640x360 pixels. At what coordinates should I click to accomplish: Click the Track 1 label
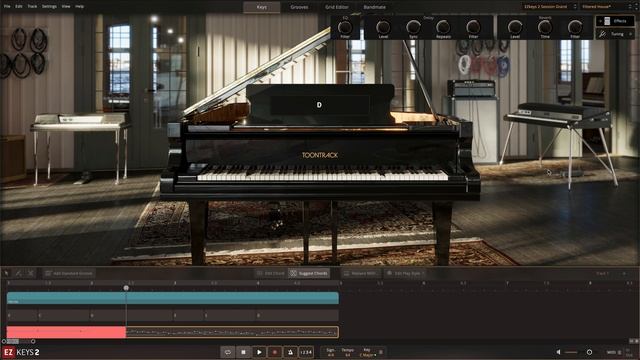602,273
